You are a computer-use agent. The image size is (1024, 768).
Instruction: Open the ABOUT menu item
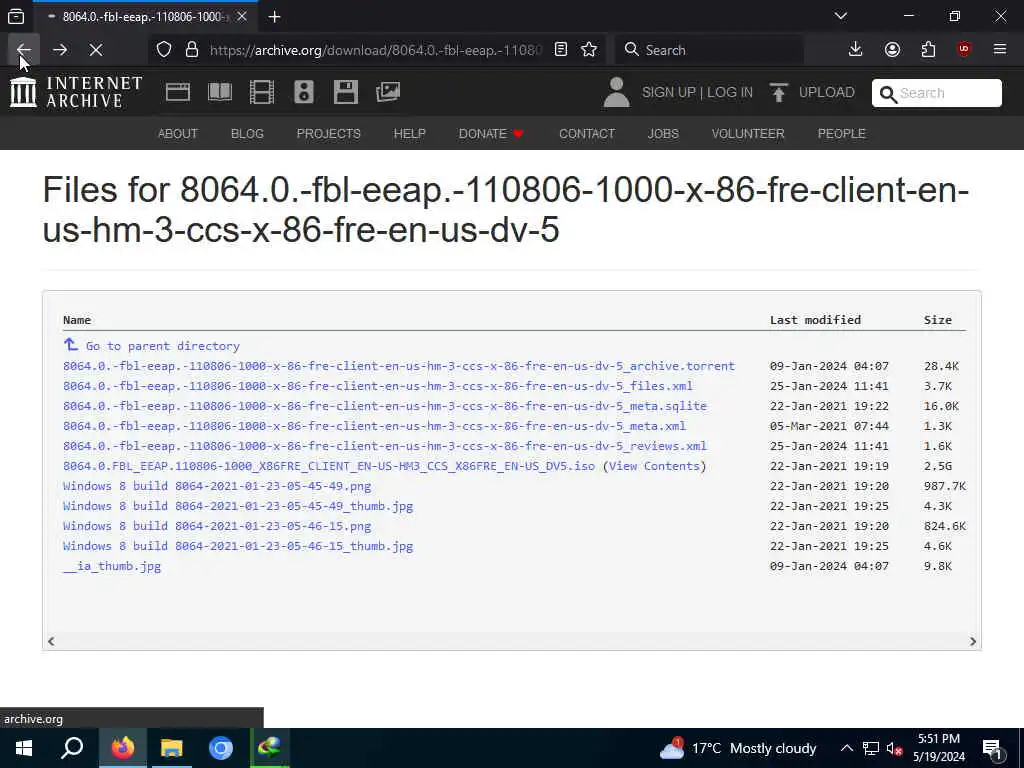[178, 133]
